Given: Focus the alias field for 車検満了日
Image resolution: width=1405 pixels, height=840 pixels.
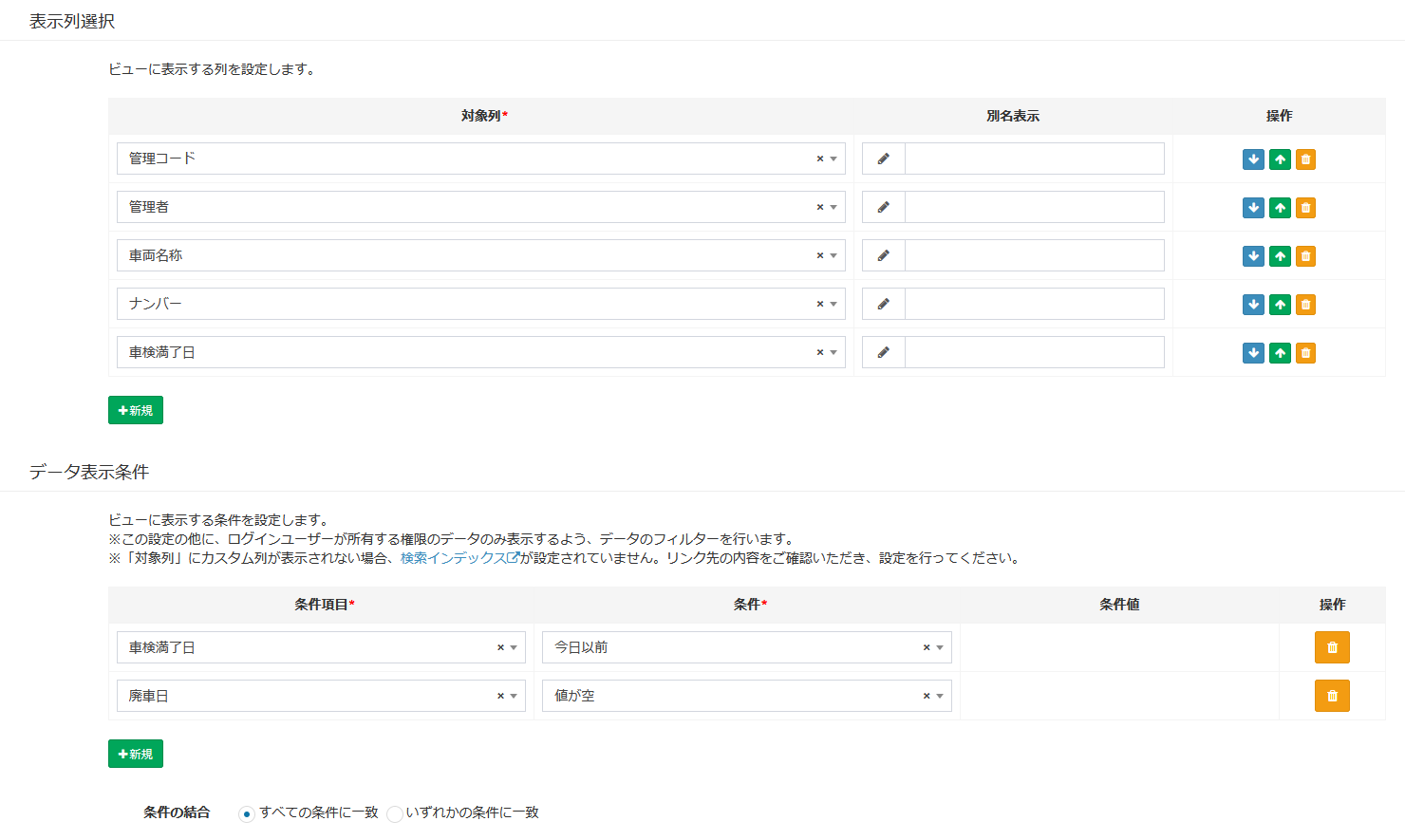Looking at the screenshot, I should [1035, 352].
